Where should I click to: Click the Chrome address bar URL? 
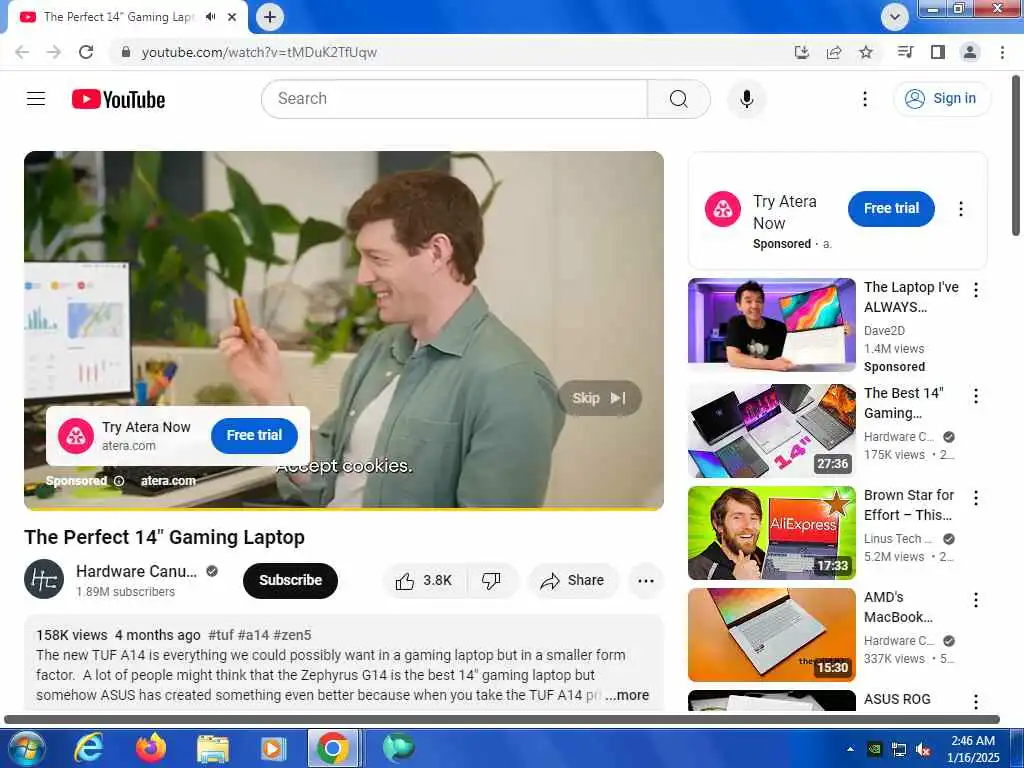259,52
